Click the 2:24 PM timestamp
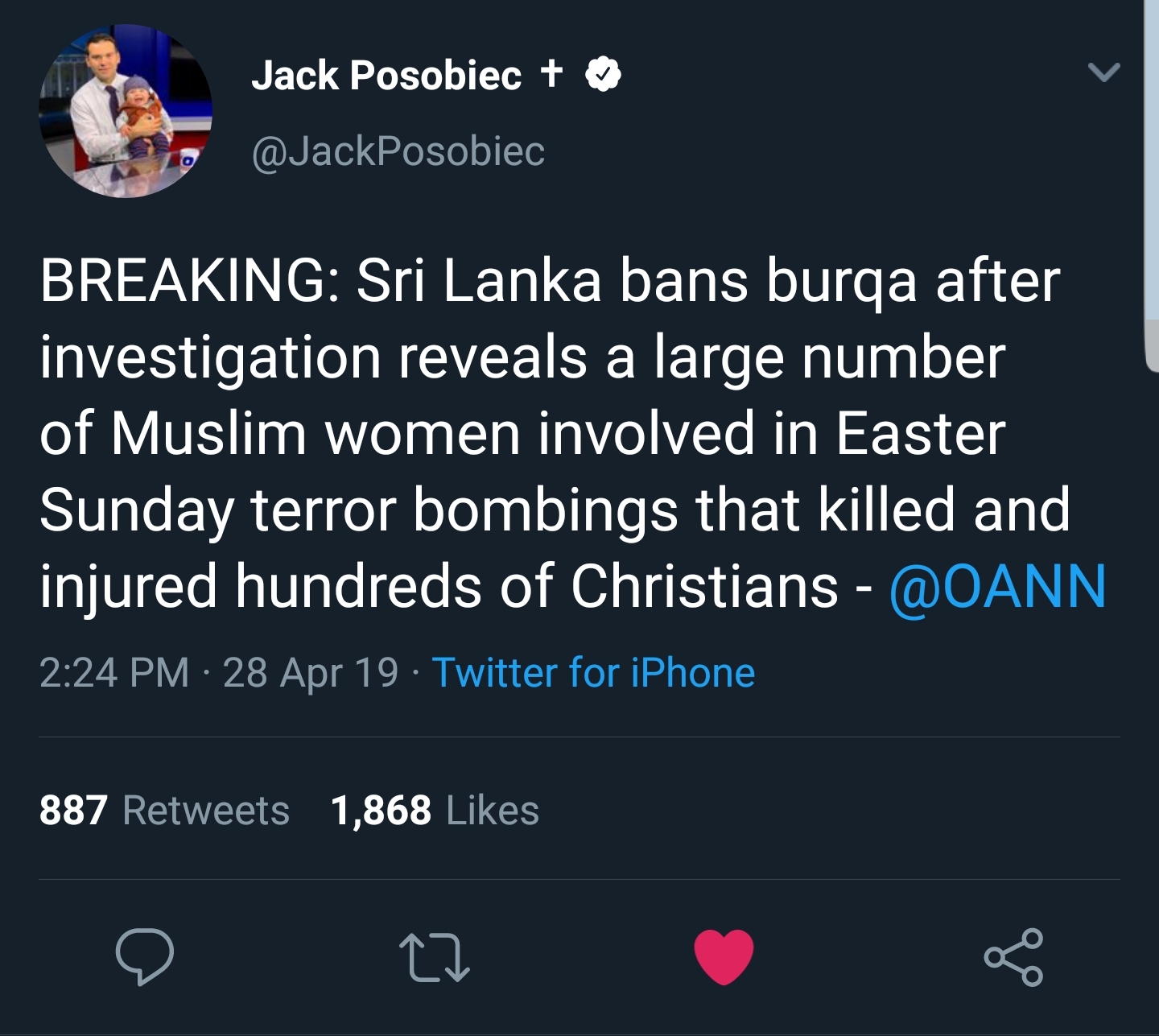The height and width of the screenshot is (1036, 1159). click(x=114, y=672)
